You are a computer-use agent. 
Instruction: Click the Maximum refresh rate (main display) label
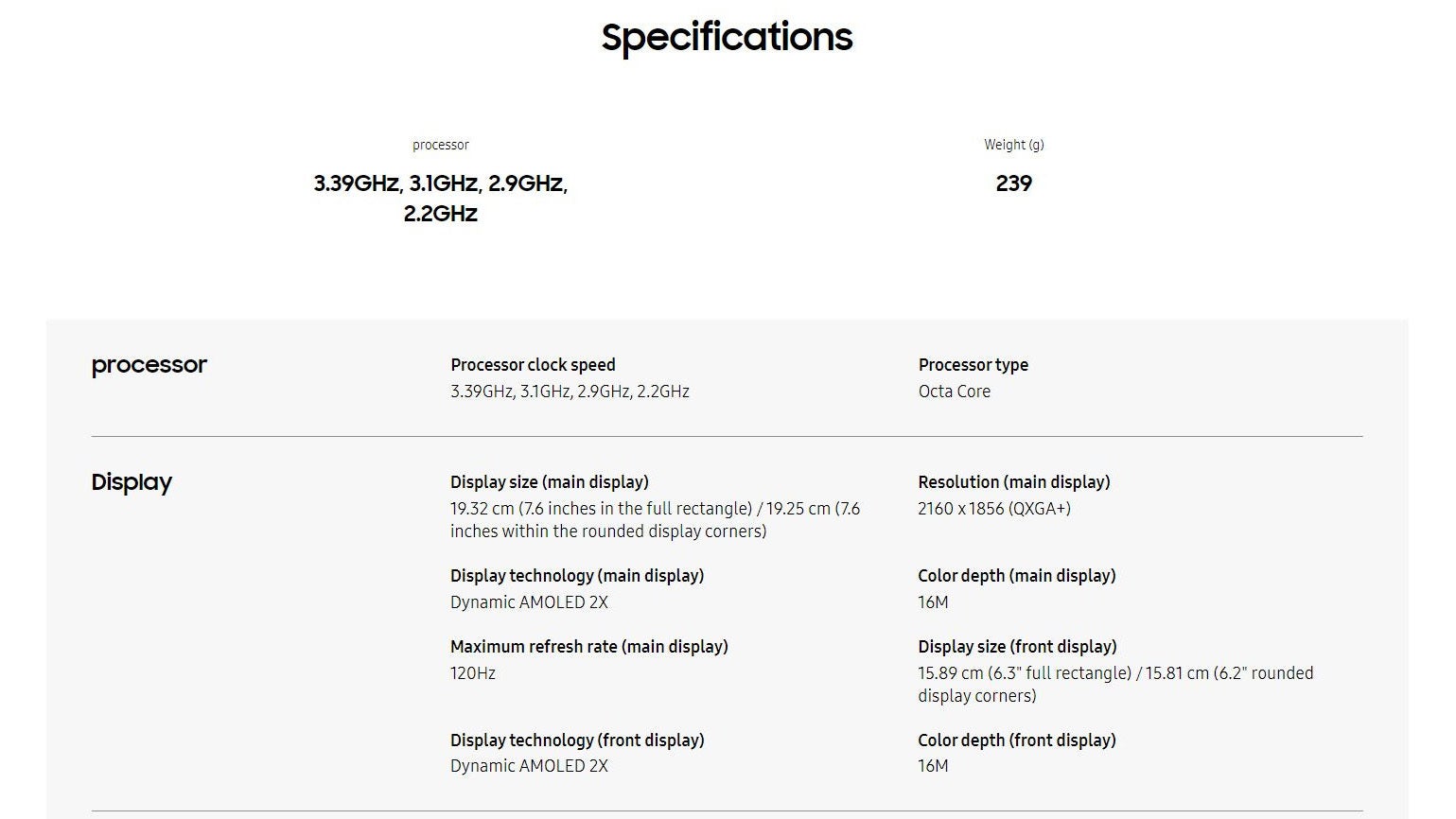[x=588, y=647]
